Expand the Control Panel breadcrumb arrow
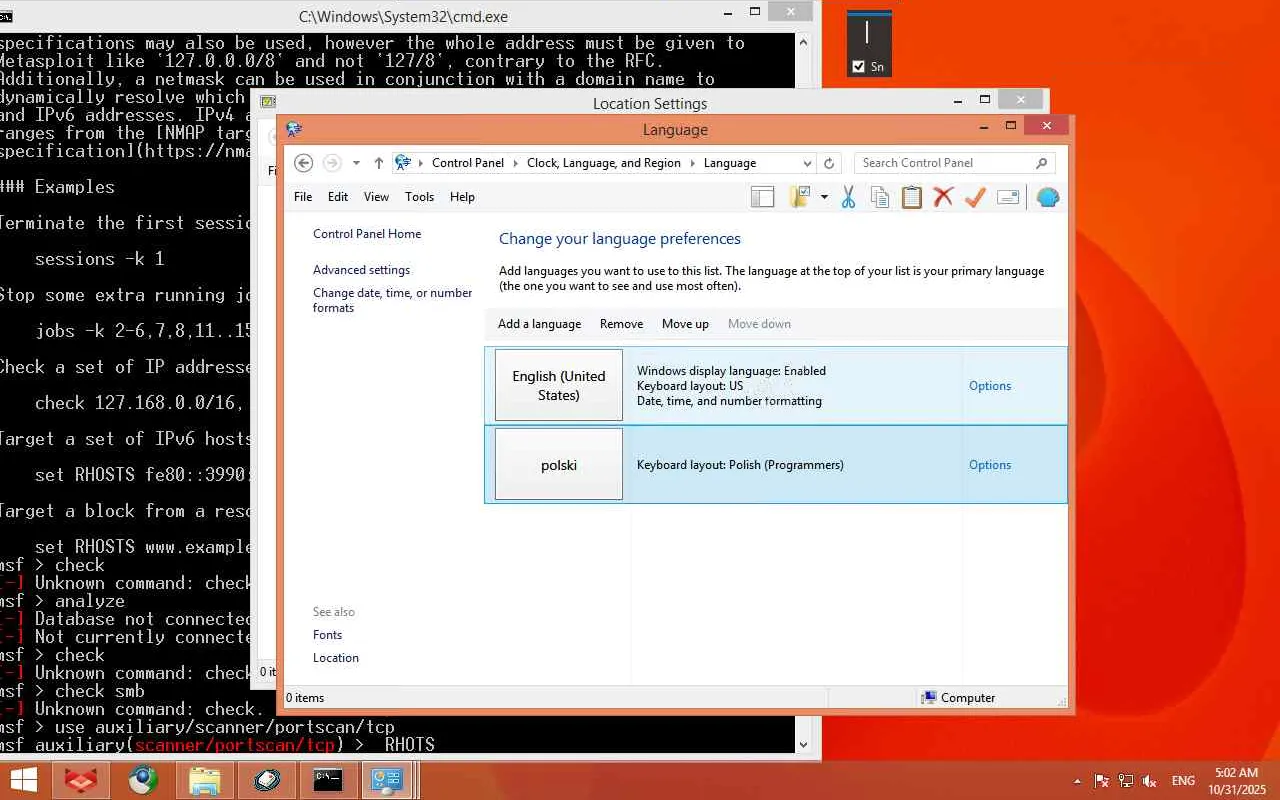Viewport: 1280px width, 800px height. coord(516,163)
